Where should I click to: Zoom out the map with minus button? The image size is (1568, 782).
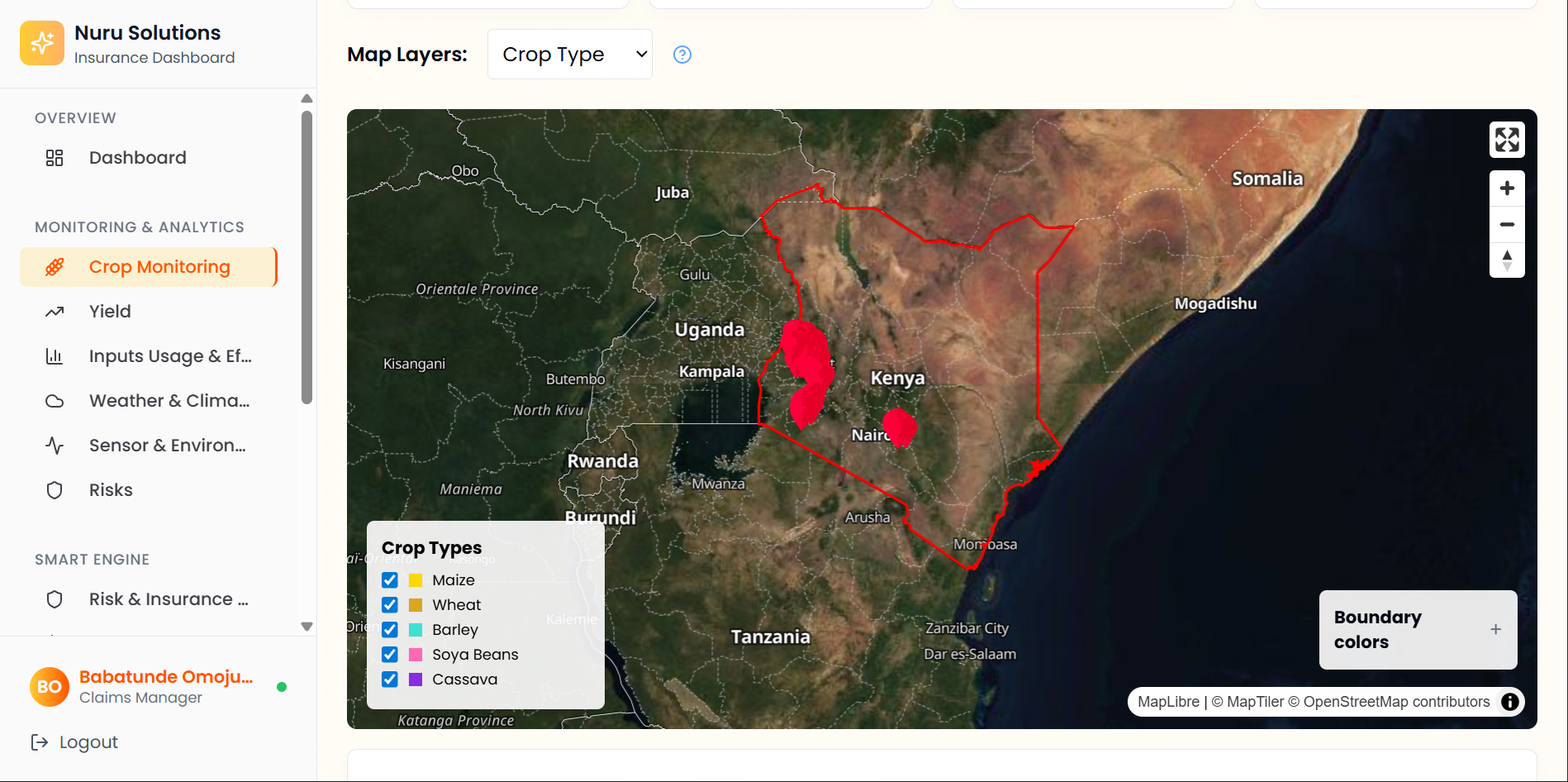1507,225
